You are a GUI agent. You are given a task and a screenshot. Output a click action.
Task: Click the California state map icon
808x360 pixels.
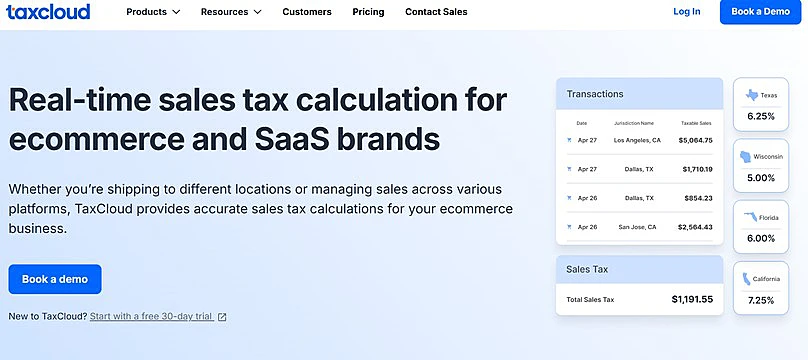click(x=746, y=279)
